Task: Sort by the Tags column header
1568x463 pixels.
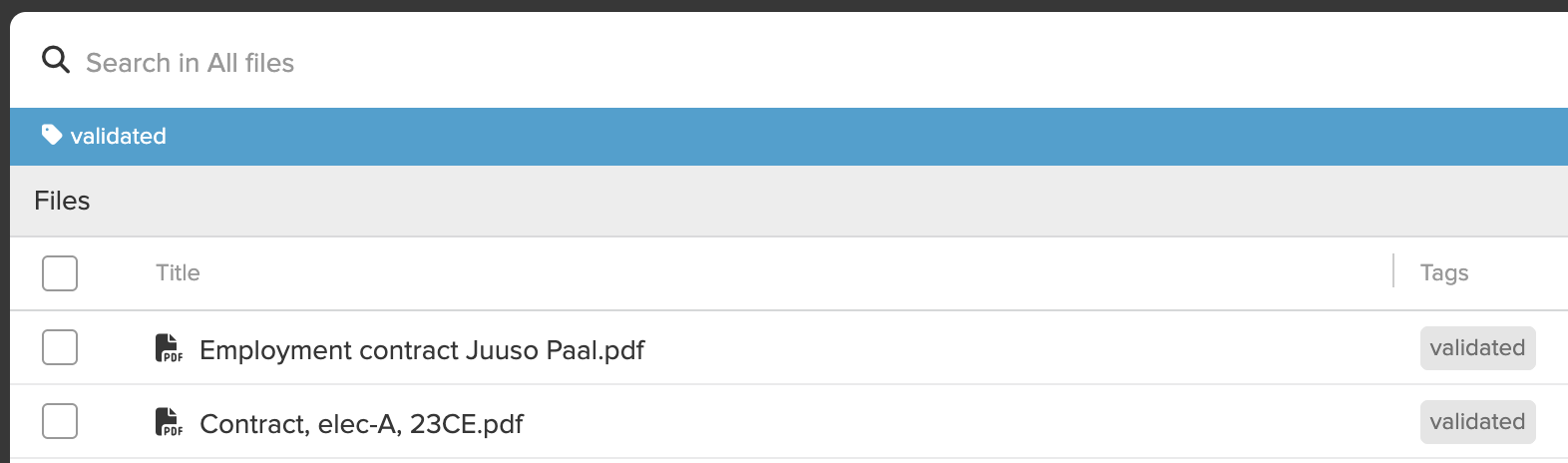Action: (1444, 272)
